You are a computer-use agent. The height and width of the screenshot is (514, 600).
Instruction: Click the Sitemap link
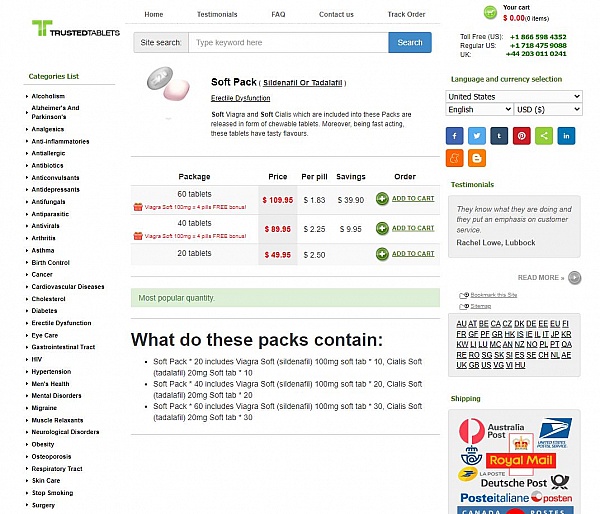[480, 306]
